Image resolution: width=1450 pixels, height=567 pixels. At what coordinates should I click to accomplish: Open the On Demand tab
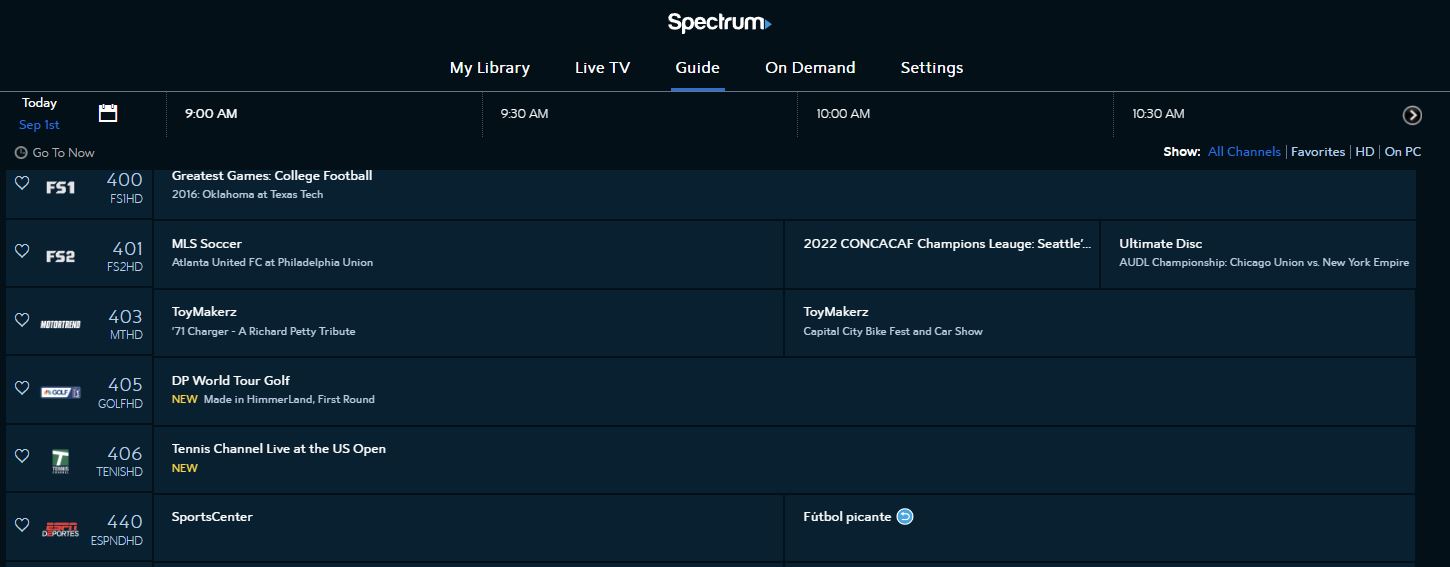tap(810, 68)
